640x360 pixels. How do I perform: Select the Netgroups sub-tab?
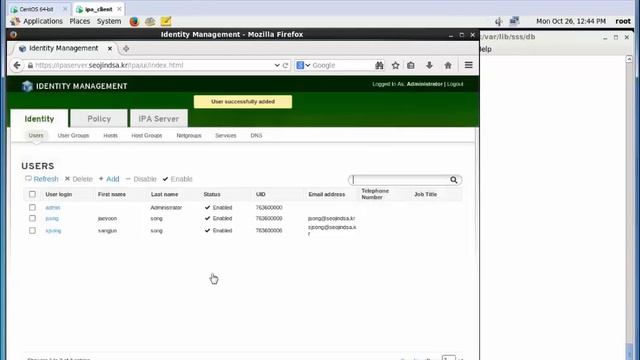point(189,136)
